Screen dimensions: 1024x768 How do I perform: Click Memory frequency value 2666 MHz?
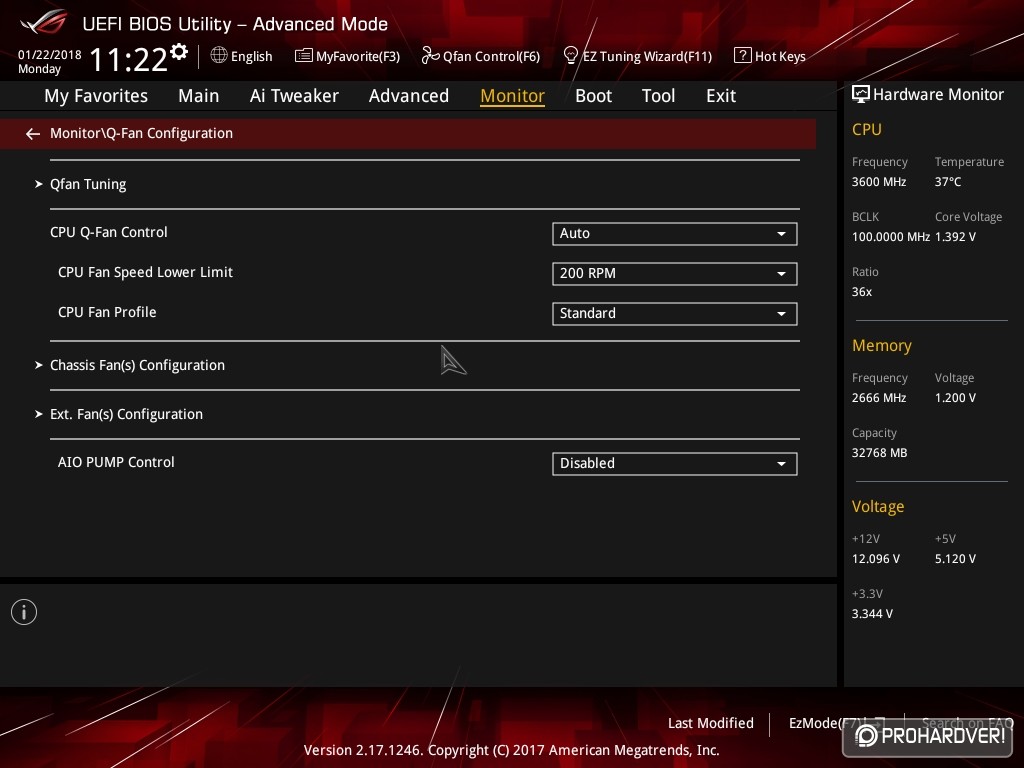879,398
